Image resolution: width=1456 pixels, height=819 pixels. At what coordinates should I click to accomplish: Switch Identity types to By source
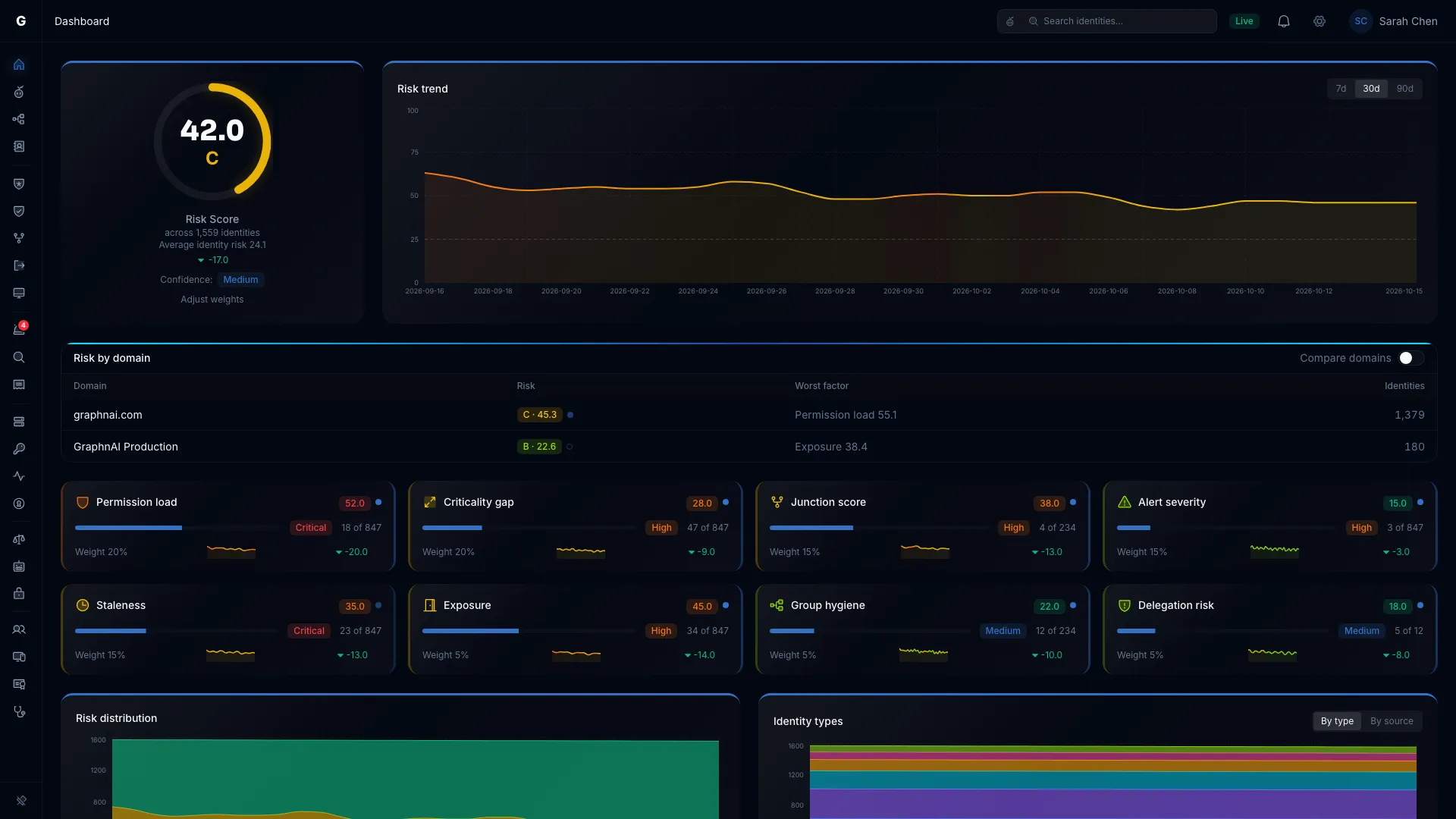[x=1392, y=721]
